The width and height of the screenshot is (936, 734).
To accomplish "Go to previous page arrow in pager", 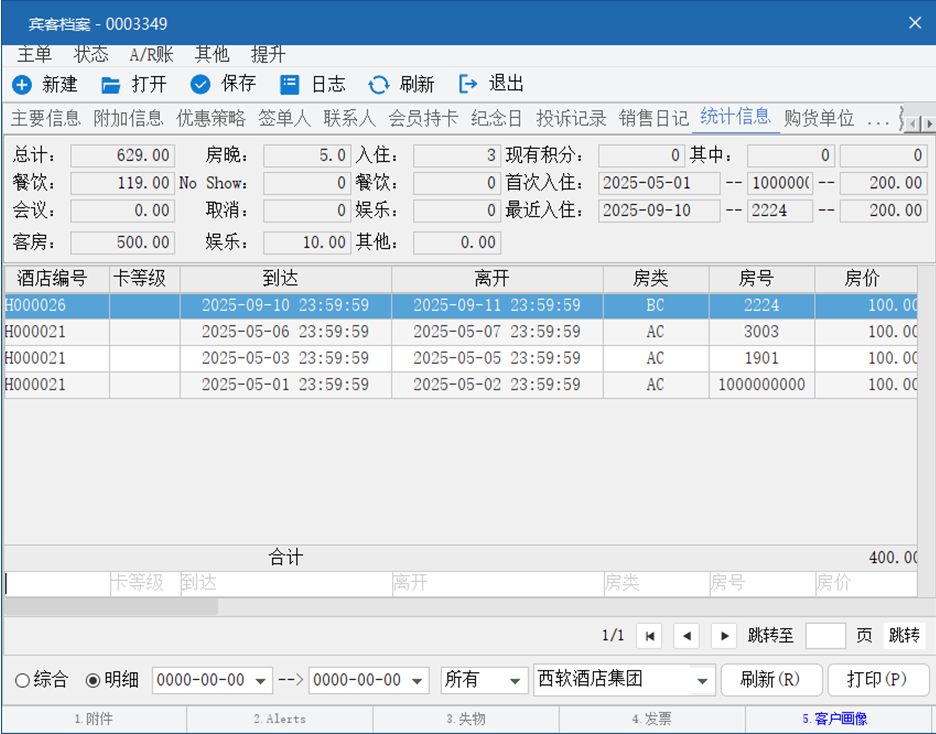I will point(686,635).
